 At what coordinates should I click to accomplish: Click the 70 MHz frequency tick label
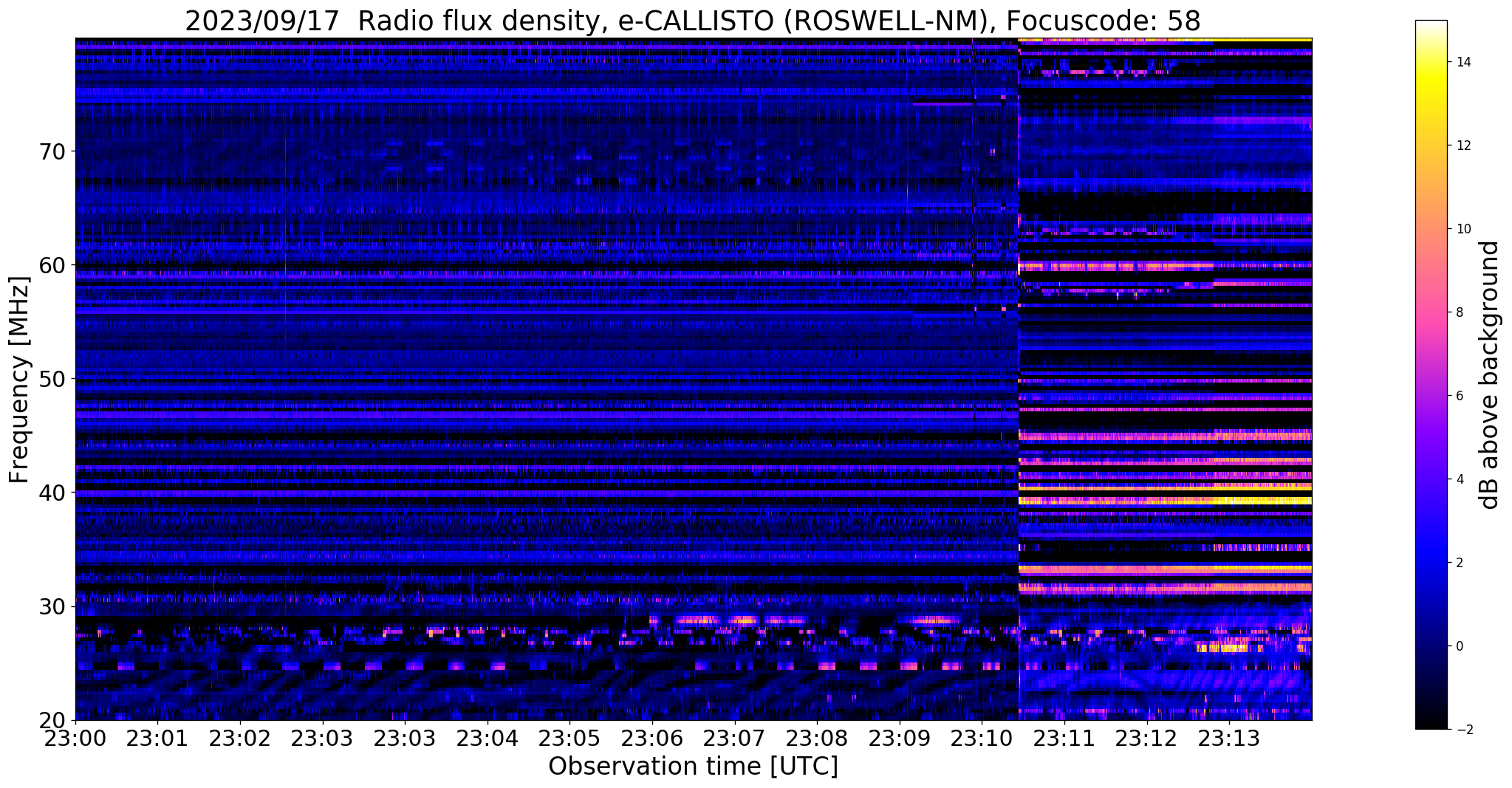(x=51, y=151)
